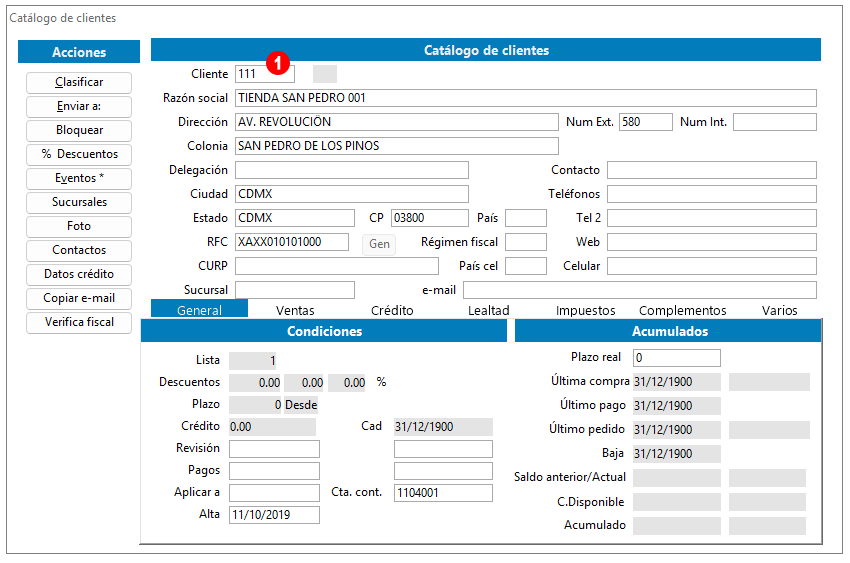Click the Gen button next to RFC
The height and width of the screenshot is (563, 850).
tap(379, 244)
